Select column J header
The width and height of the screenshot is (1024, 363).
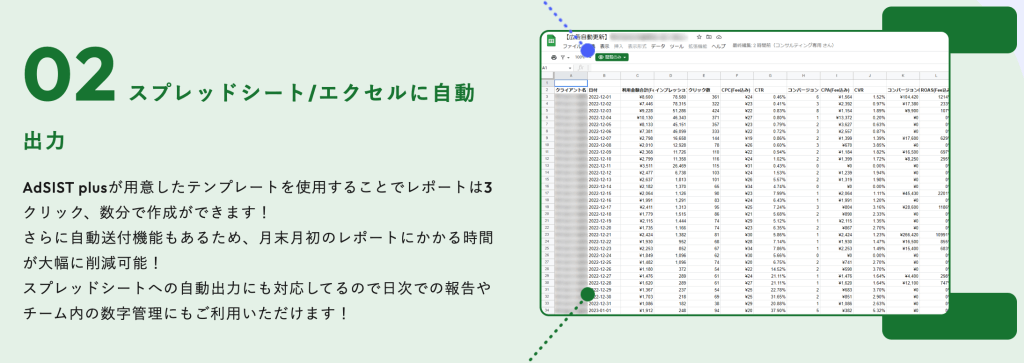869,76
